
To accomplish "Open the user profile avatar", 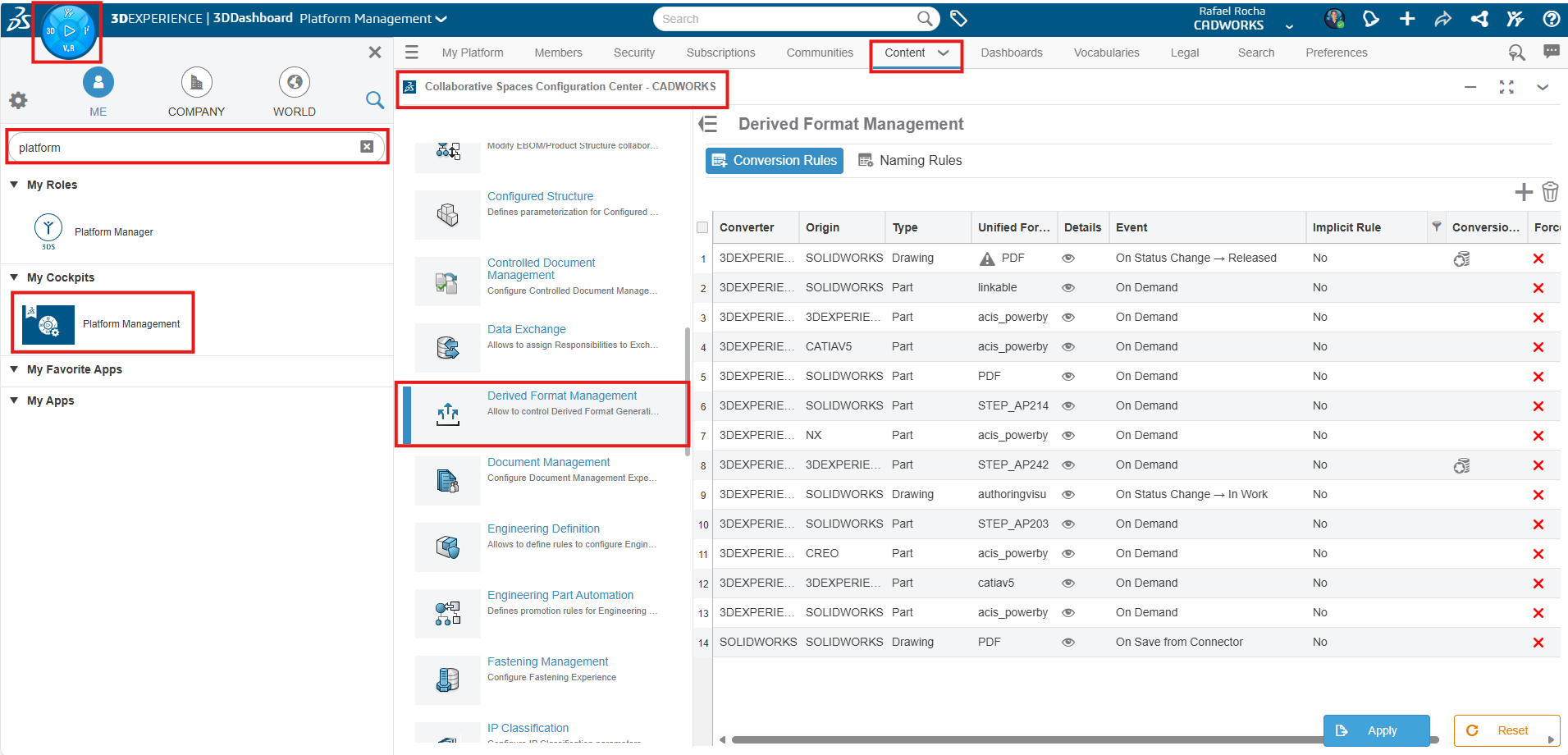I will tap(1334, 18).
